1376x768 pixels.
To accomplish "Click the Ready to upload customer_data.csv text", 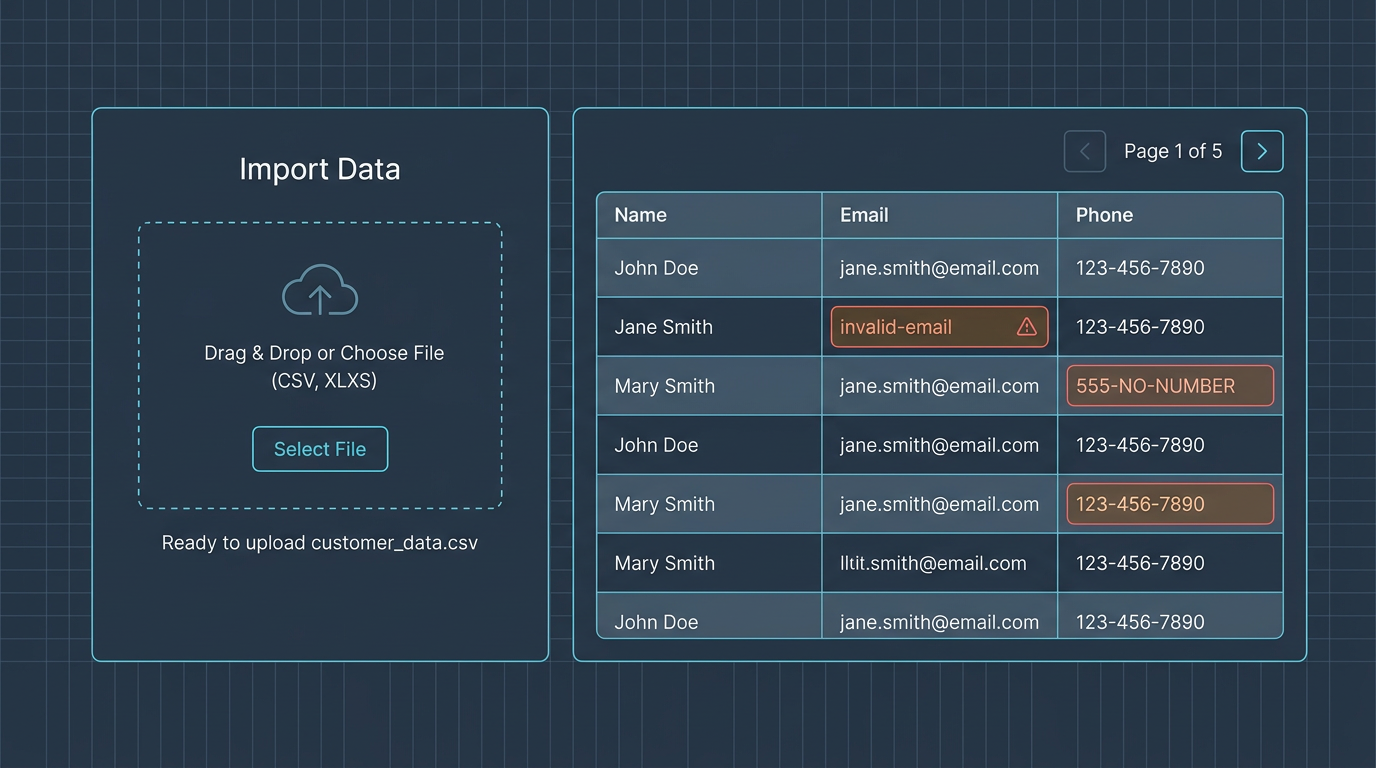I will (x=320, y=542).
